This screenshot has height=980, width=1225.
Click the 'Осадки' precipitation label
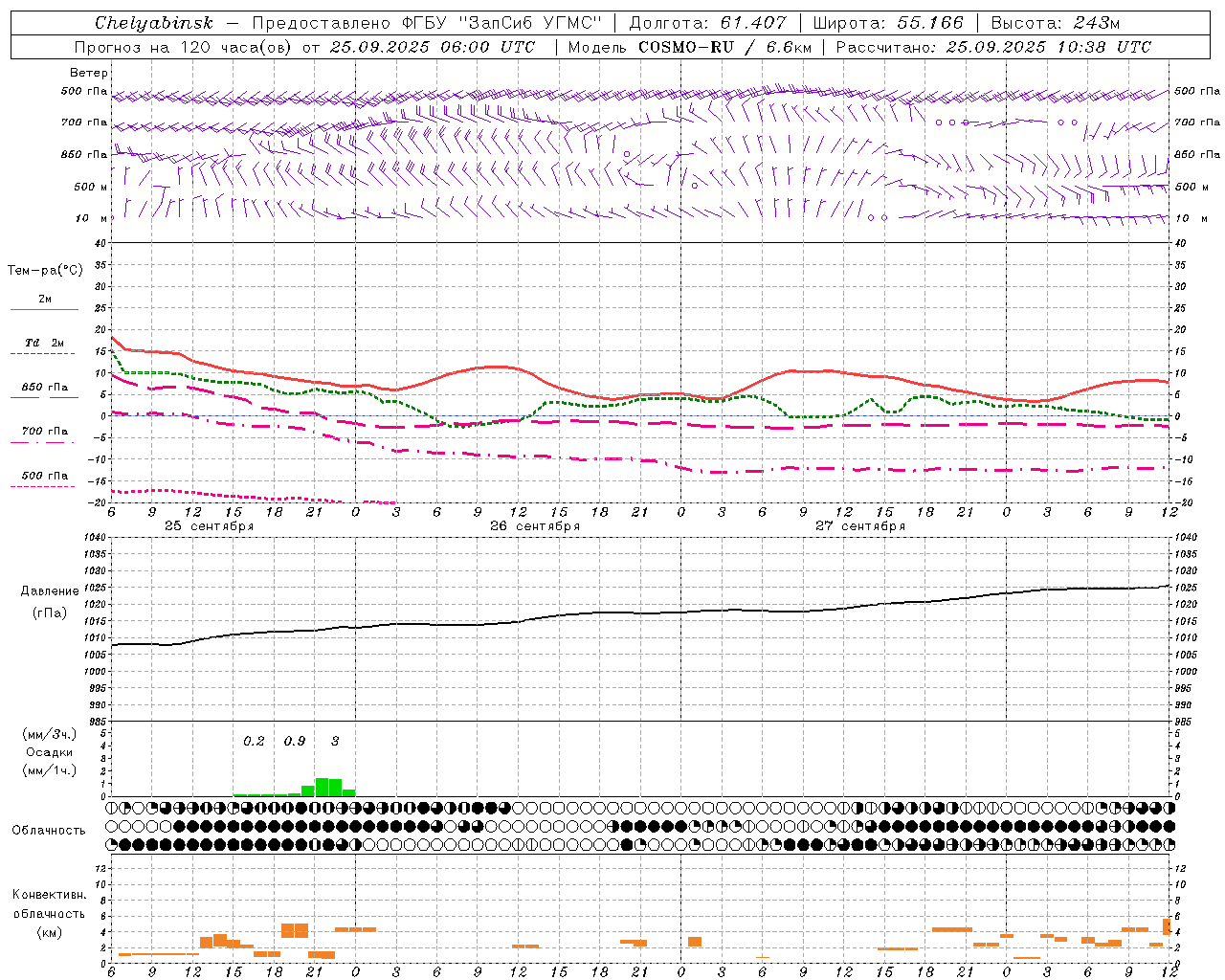(x=50, y=752)
